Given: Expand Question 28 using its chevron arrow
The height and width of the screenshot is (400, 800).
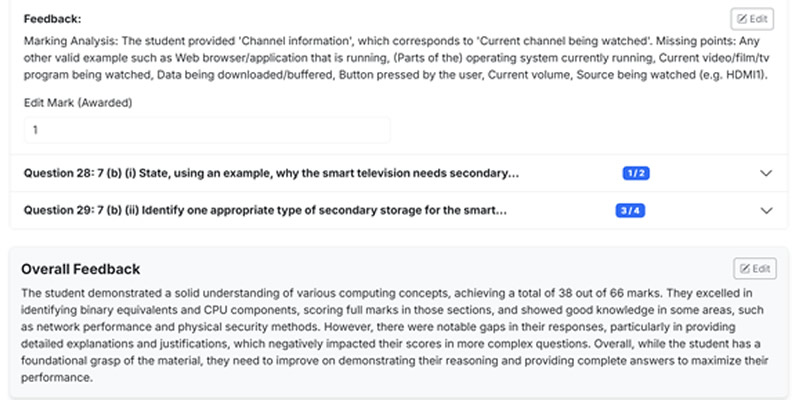Looking at the screenshot, I should click(x=766, y=173).
